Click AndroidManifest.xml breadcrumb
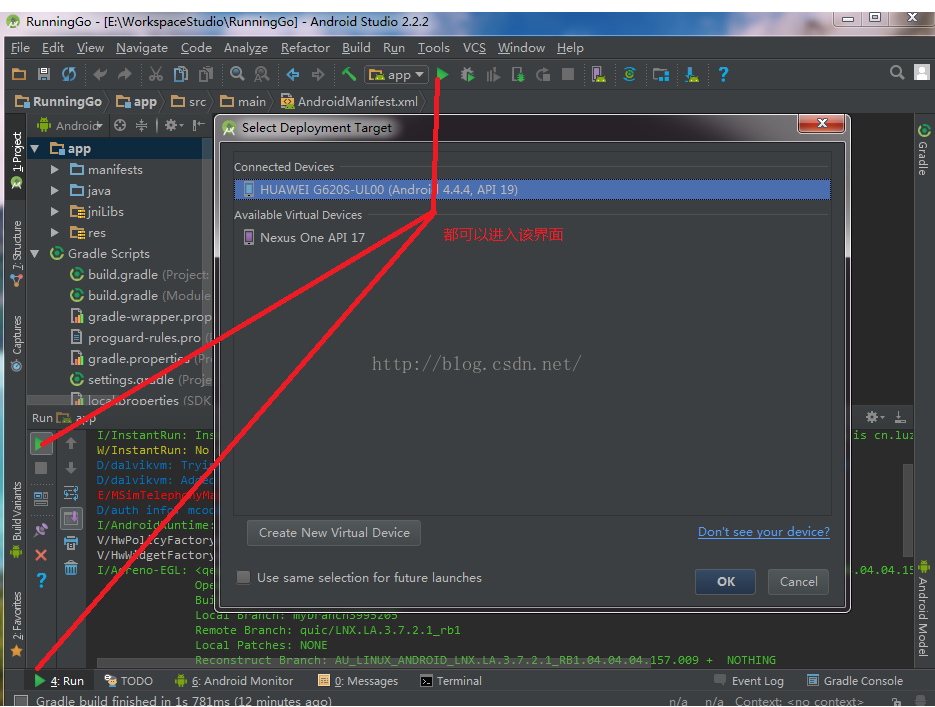Screen dimensions: 935x707 (x=351, y=102)
